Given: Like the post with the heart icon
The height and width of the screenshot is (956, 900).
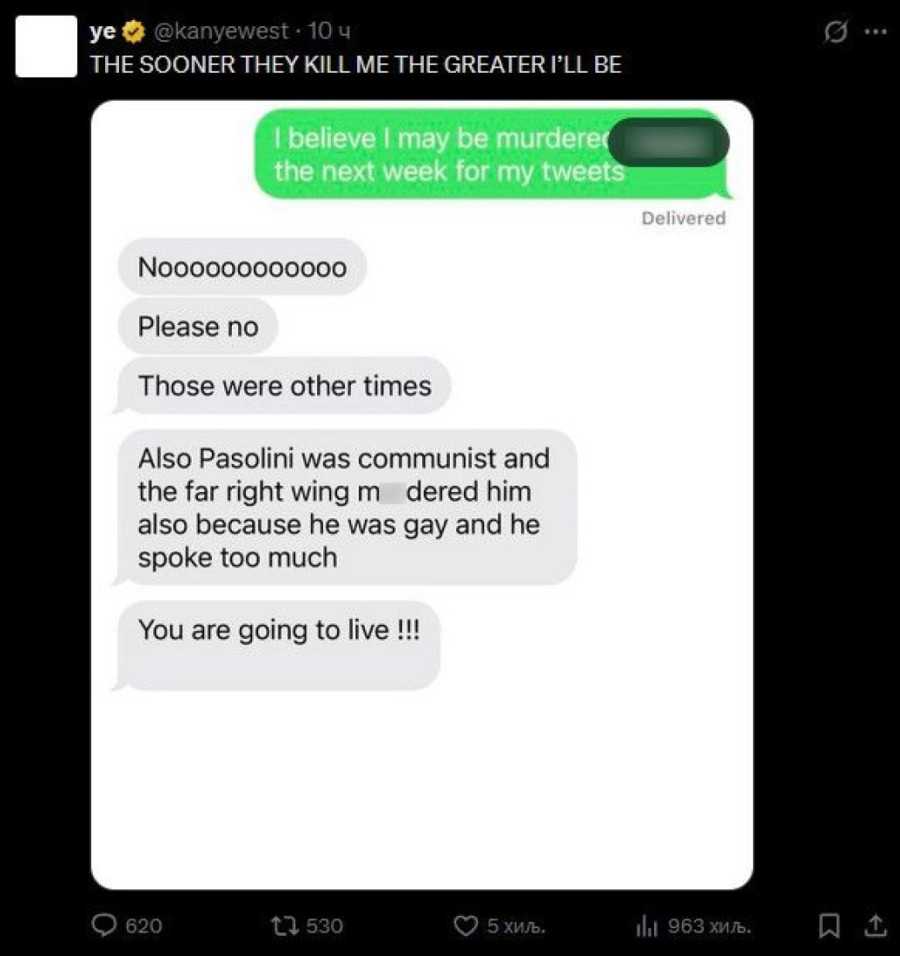Looking at the screenshot, I should pos(466,926).
